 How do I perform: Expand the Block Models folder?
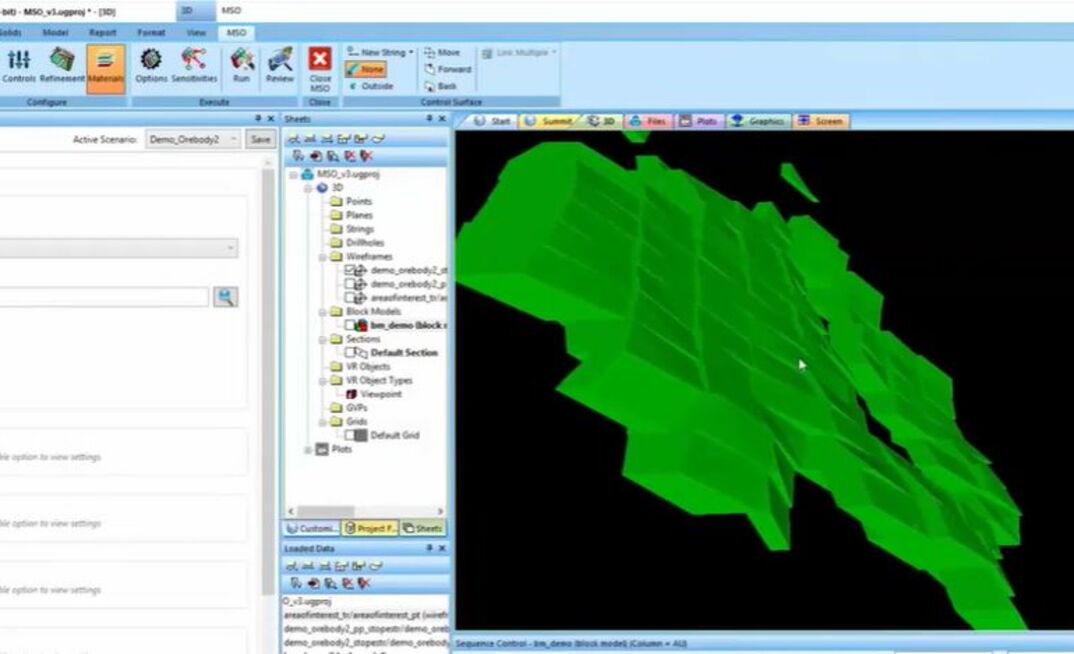[321, 310]
